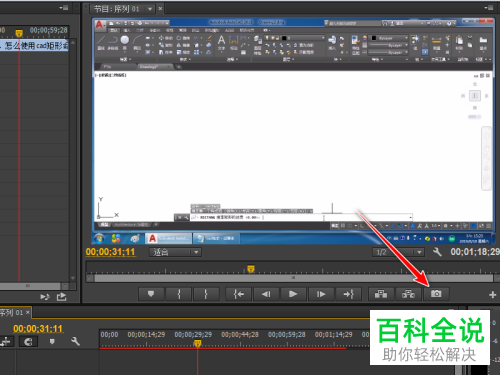Play the sequence in Program monitor

[293, 294]
